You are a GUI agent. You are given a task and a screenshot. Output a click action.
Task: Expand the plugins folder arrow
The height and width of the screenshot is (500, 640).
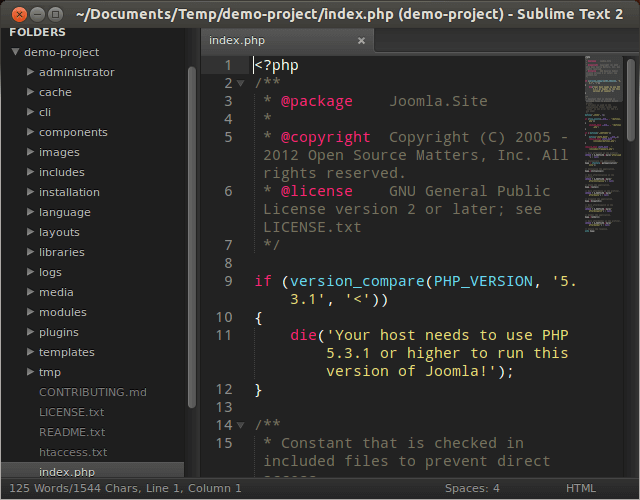click(x=30, y=332)
